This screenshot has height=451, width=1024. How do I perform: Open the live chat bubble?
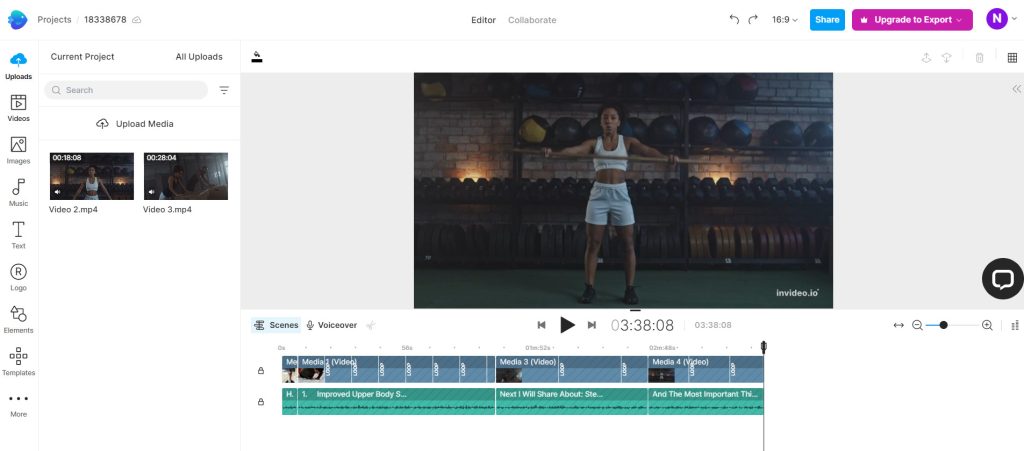[x=1002, y=279]
